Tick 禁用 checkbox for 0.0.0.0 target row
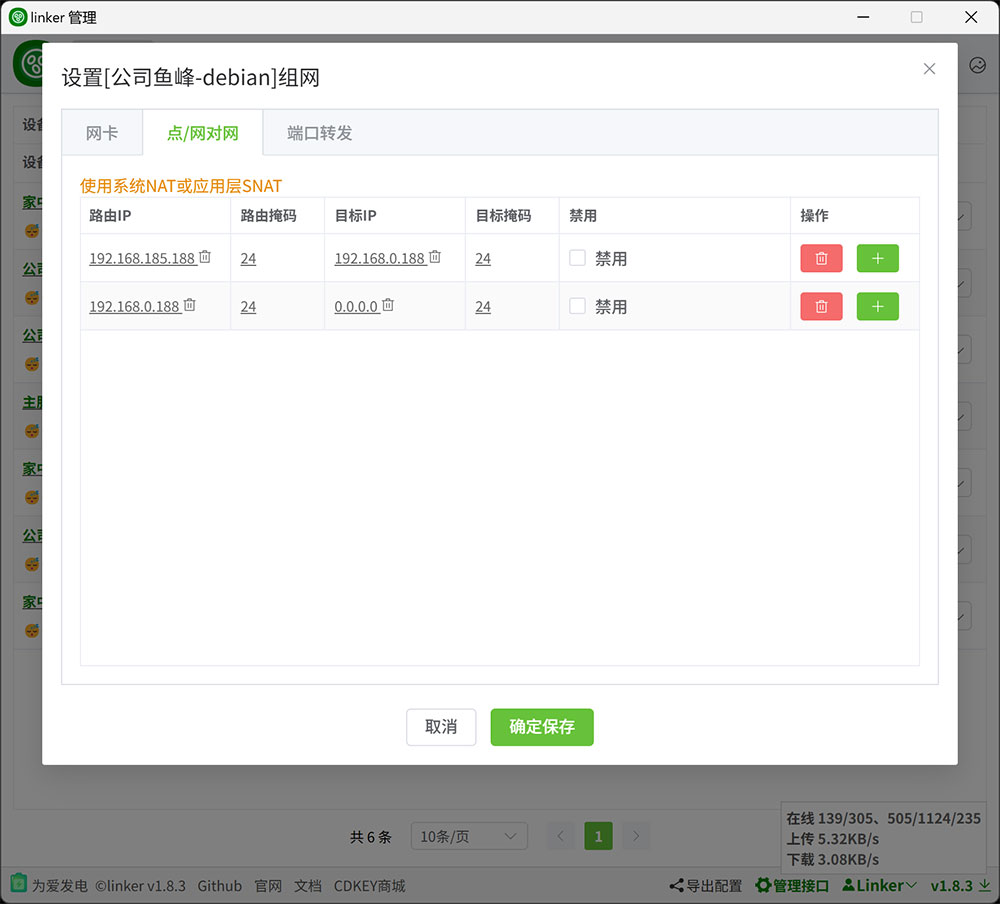1000x904 pixels. pos(577,306)
